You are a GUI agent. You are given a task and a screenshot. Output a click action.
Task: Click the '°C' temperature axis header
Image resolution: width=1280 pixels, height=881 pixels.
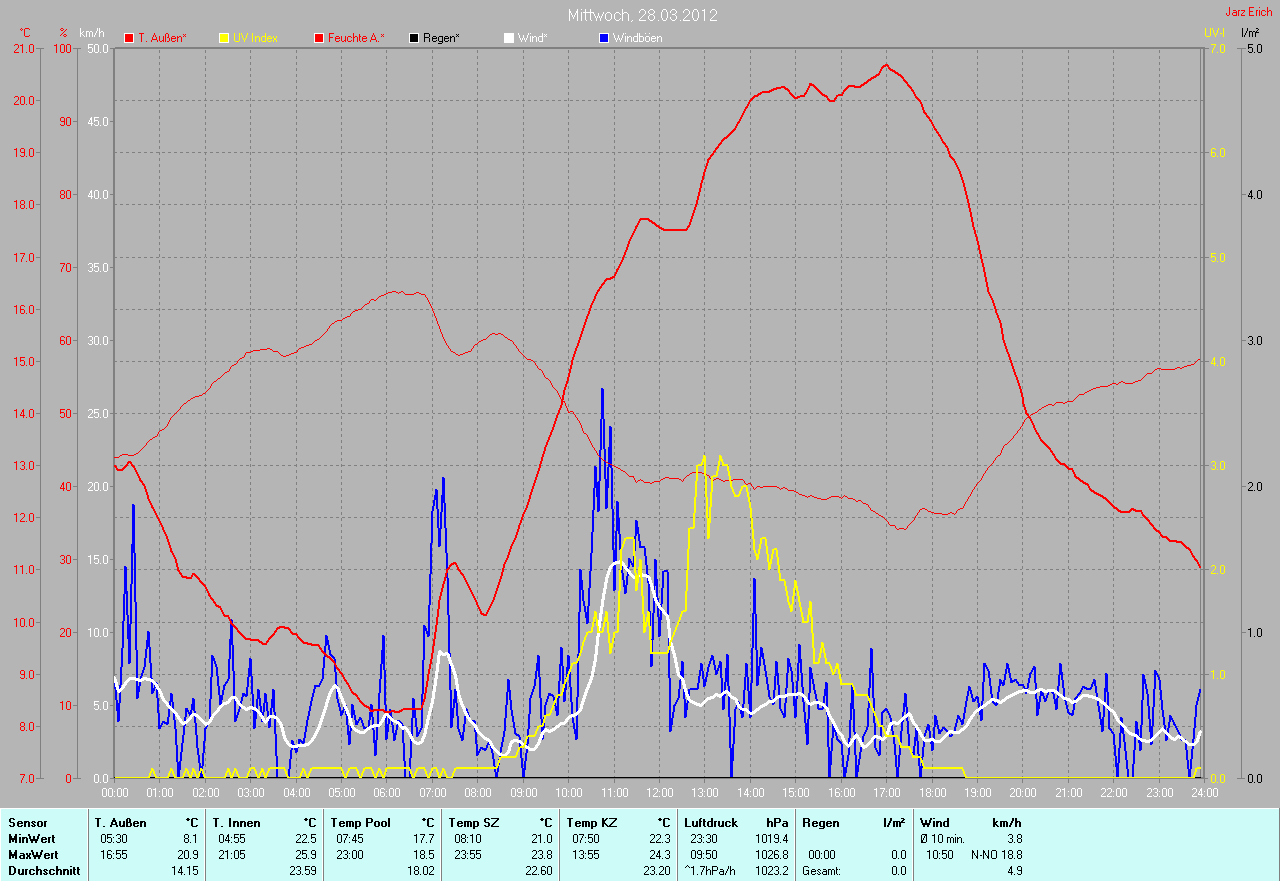click(x=25, y=33)
